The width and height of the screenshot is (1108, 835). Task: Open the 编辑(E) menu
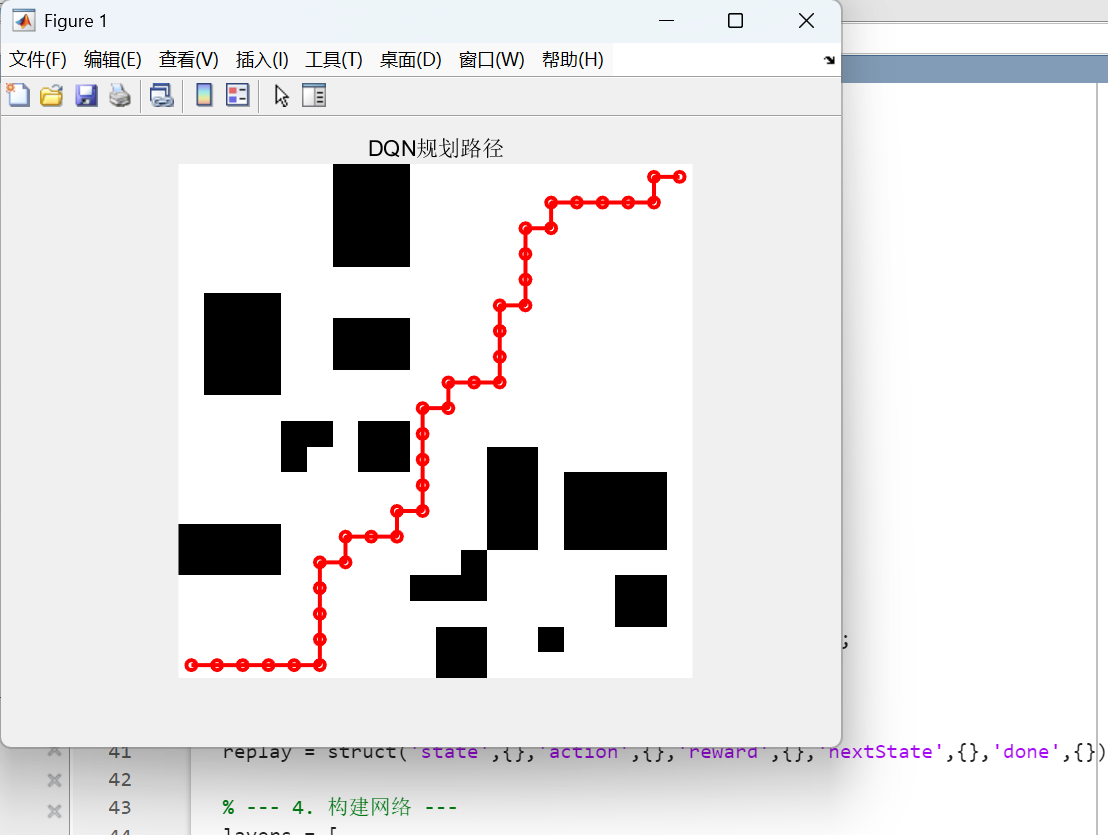pos(113,59)
